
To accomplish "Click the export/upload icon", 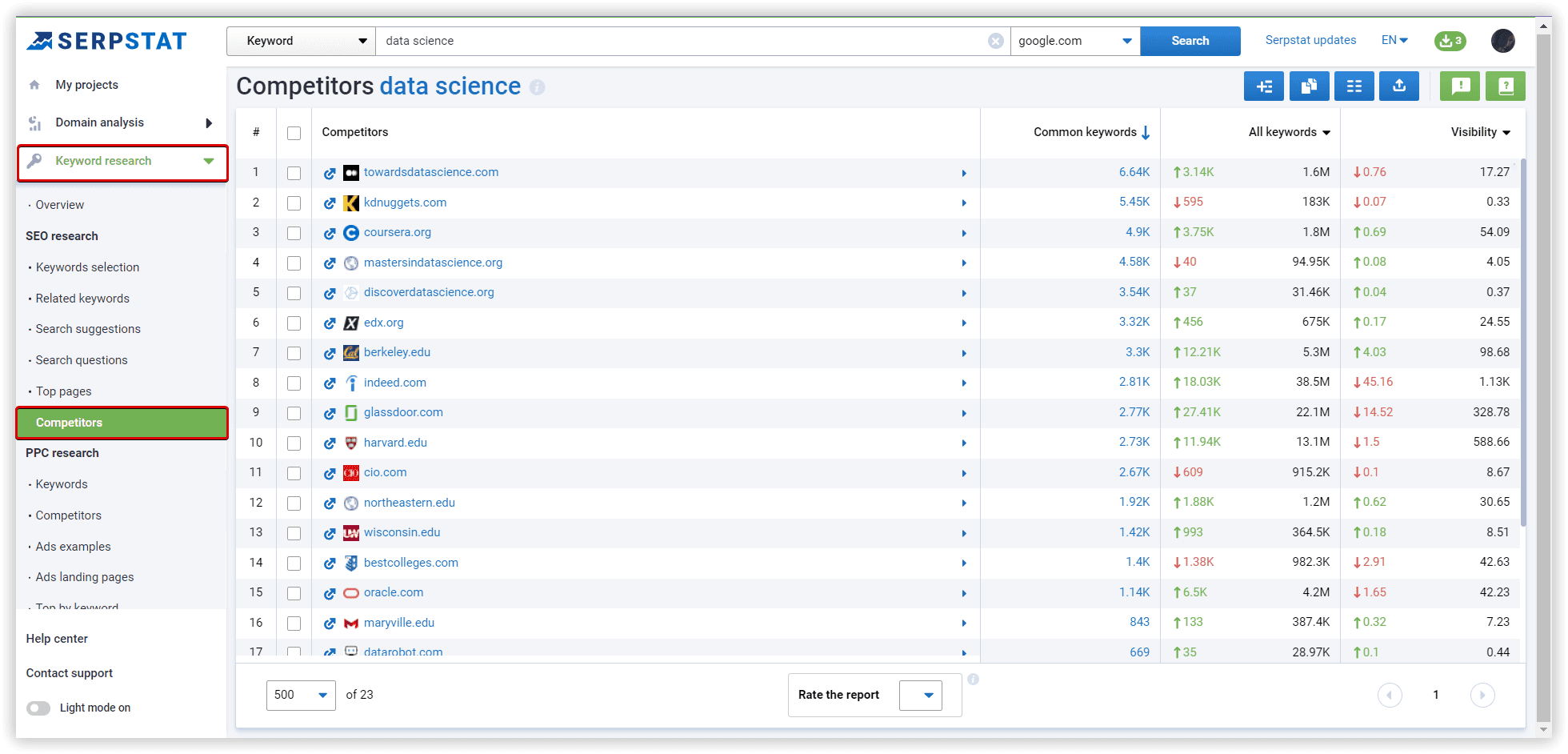I will (x=1398, y=86).
